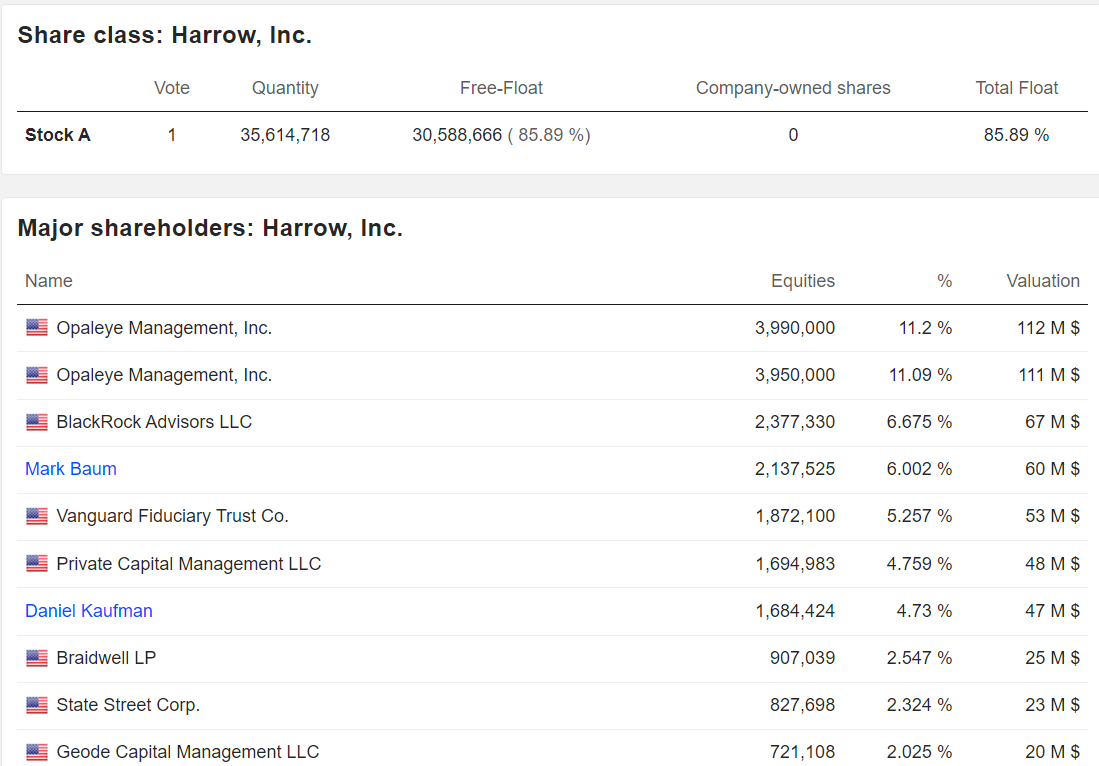Click the equities value 3,950,000
This screenshot has width=1099, height=766.
795,375
